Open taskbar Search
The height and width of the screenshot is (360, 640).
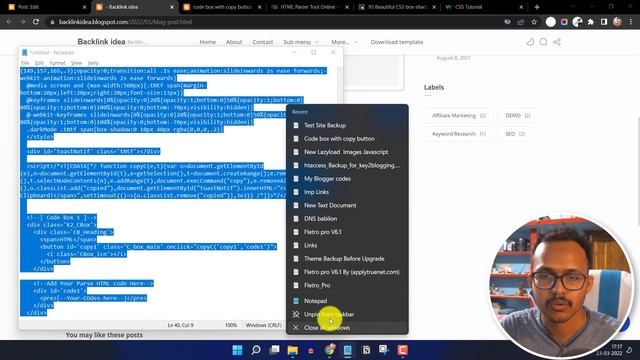click(256, 350)
